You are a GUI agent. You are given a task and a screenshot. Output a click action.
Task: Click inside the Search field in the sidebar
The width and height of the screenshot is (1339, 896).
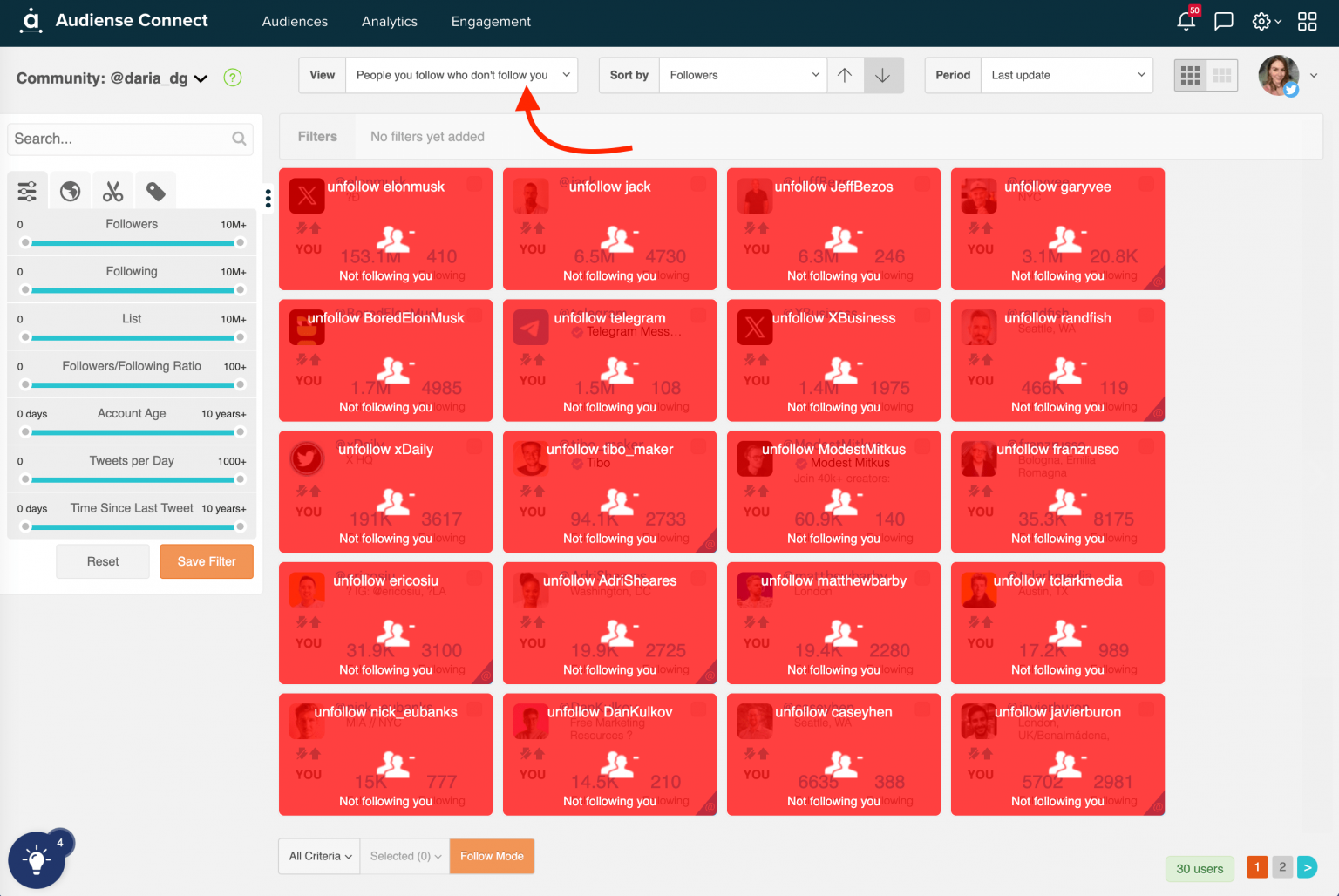pyautogui.click(x=122, y=139)
